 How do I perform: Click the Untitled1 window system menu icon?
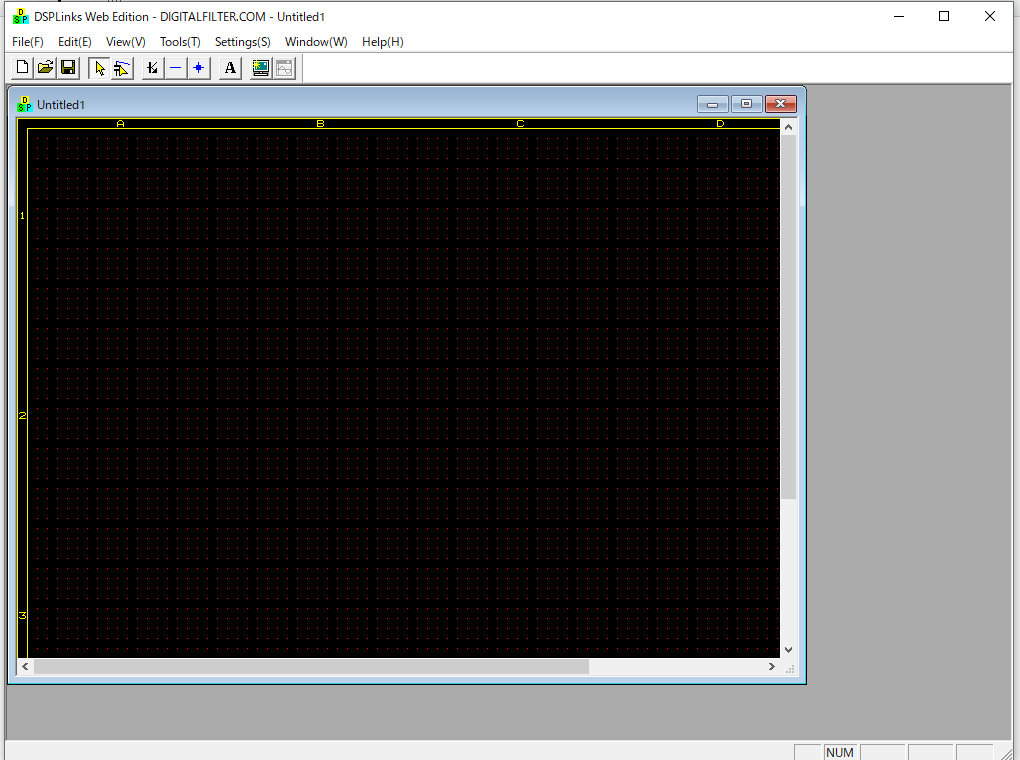point(25,104)
